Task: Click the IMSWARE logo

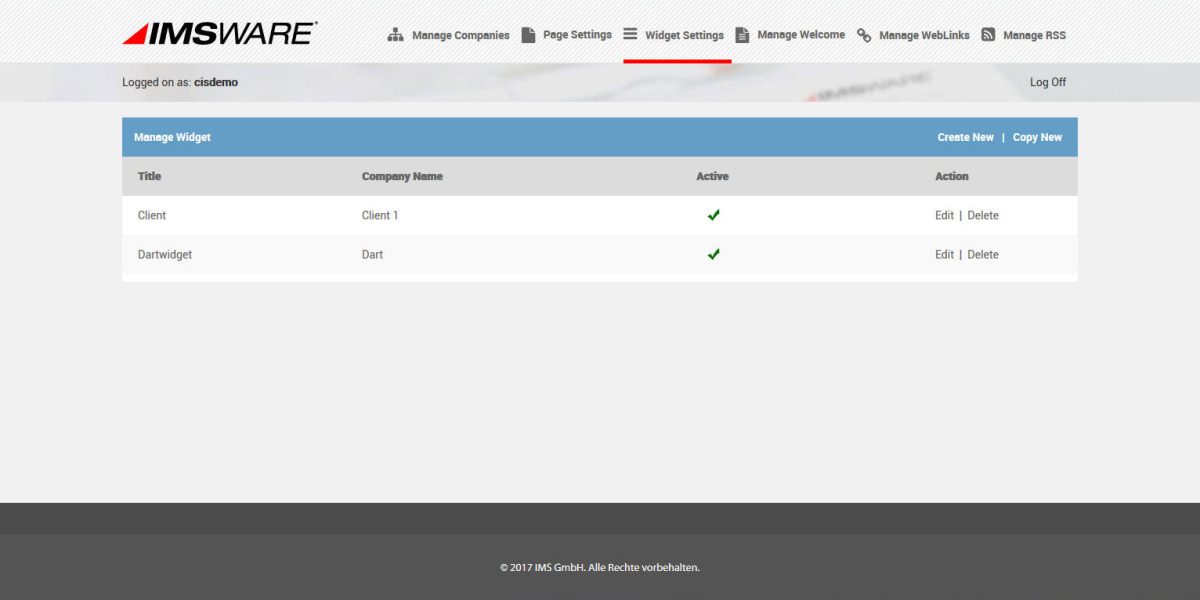Action: pyautogui.click(x=218, y=33)
